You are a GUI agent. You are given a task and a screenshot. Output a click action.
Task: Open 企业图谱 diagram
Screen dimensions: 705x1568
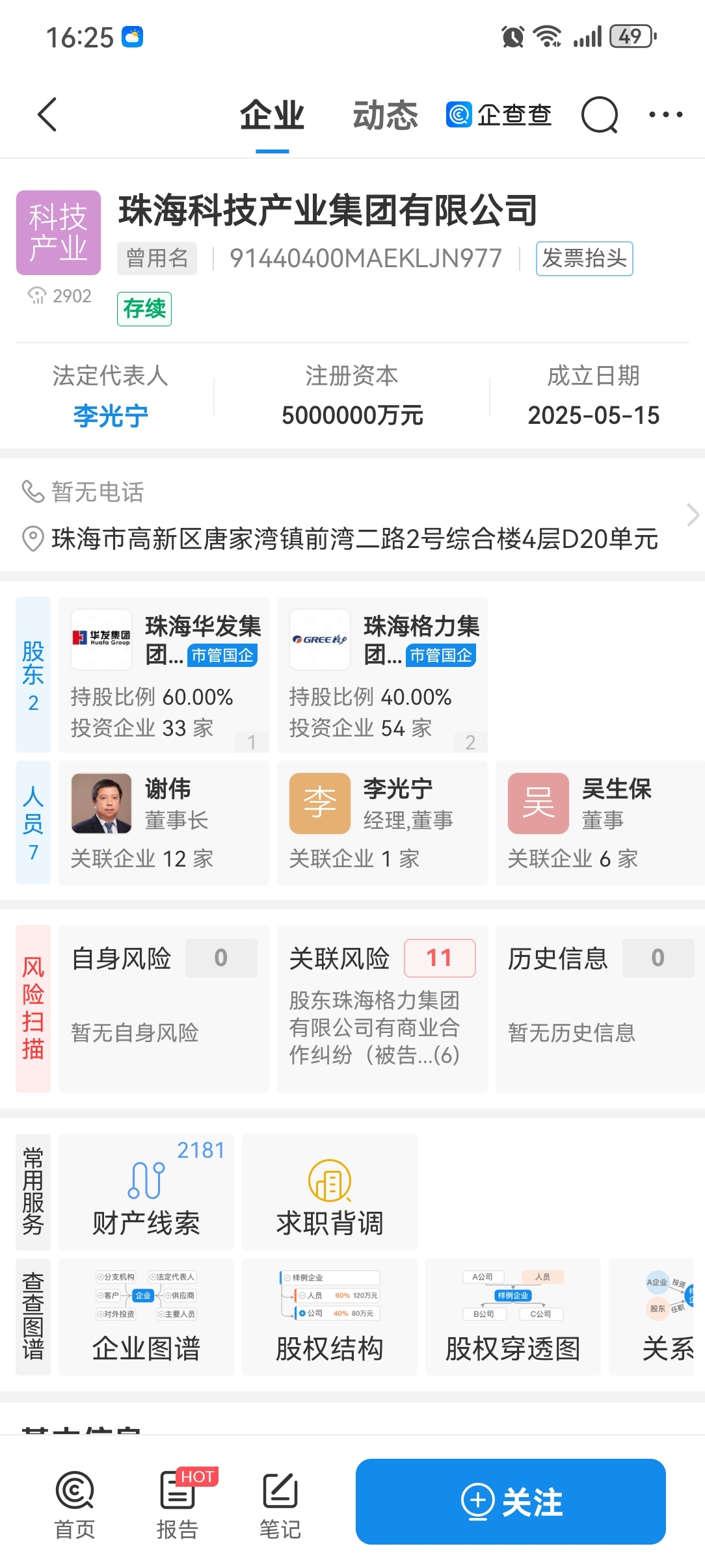click(146, 1316)
